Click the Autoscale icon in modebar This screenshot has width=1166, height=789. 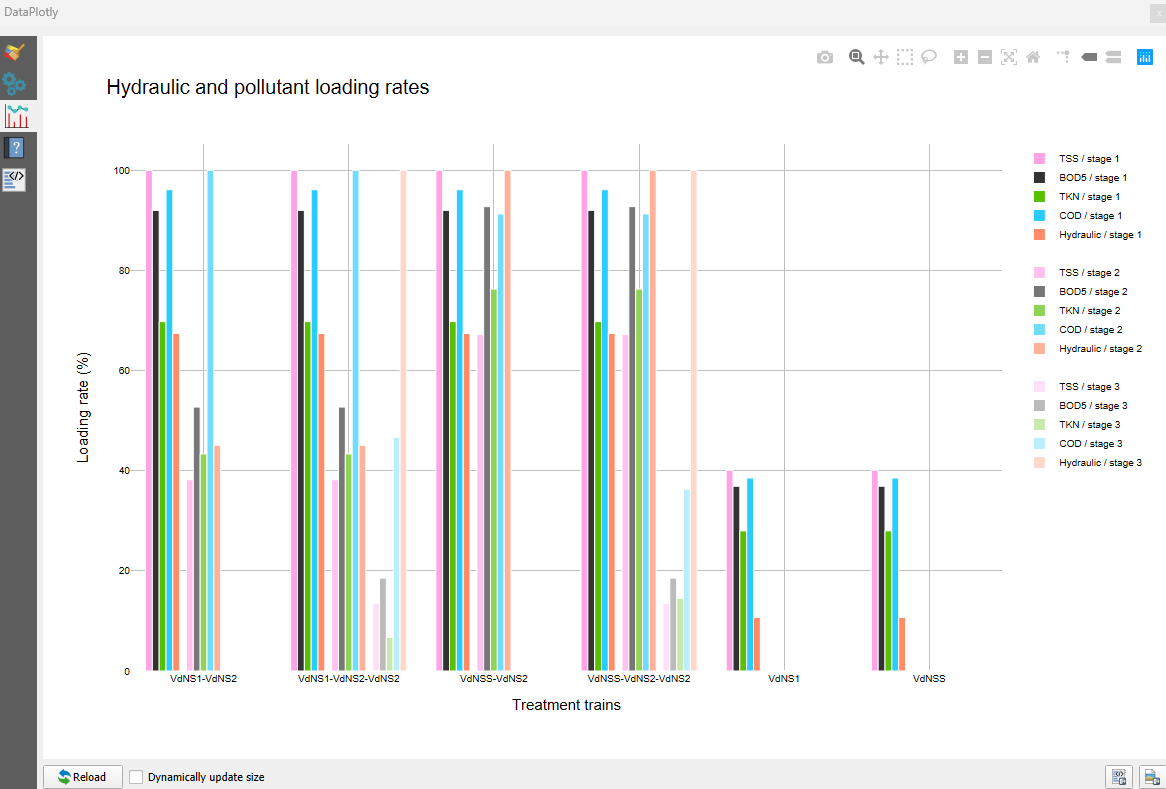pyautogui.click(x=1009, y=58)
